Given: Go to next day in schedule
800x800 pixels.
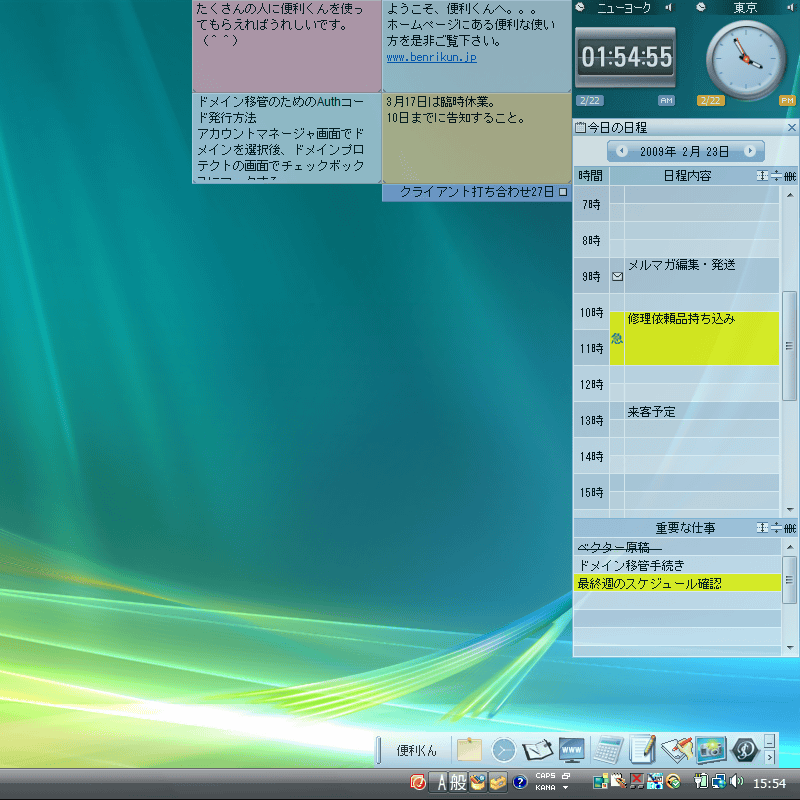Looking at the screenshot, I should 749,151.
